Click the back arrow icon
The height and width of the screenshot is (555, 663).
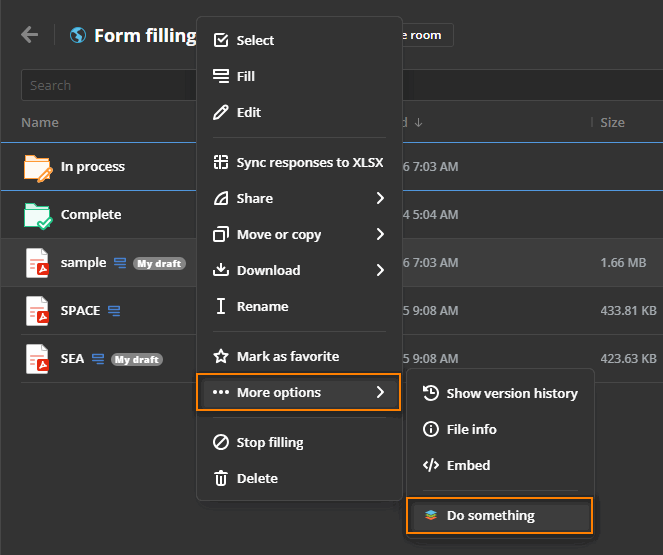click(30, 35)
